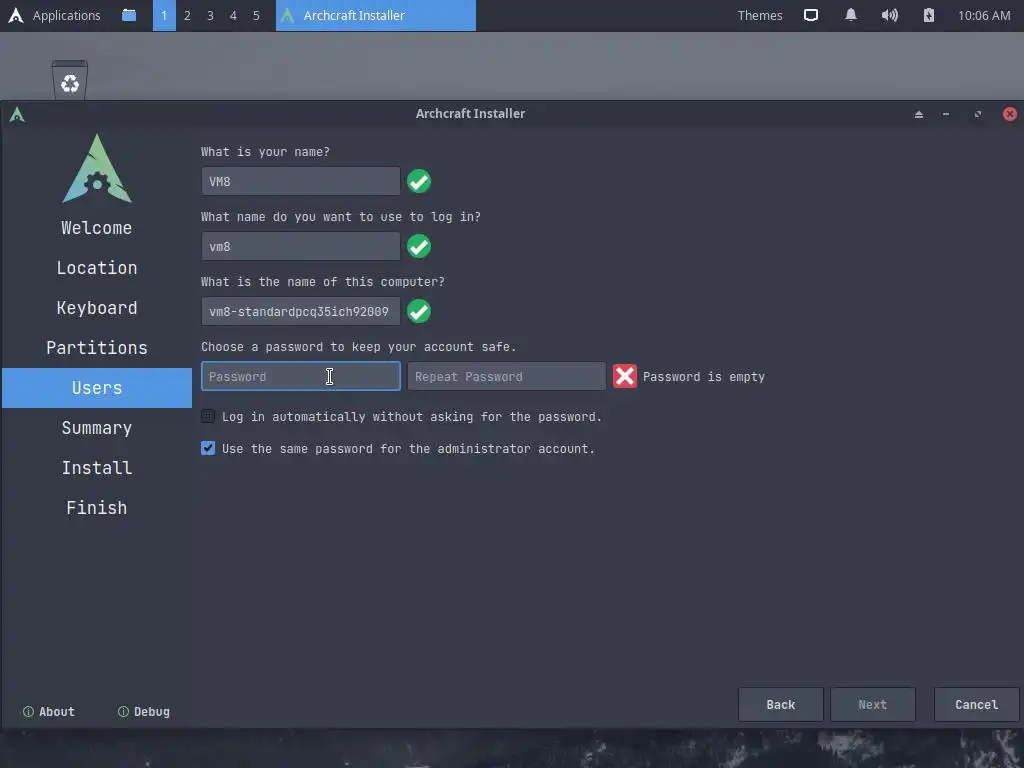Image resolution: width=1024 pixels, height=768 pixels.
Task: Click the computer name field
Action: (300, 312)
